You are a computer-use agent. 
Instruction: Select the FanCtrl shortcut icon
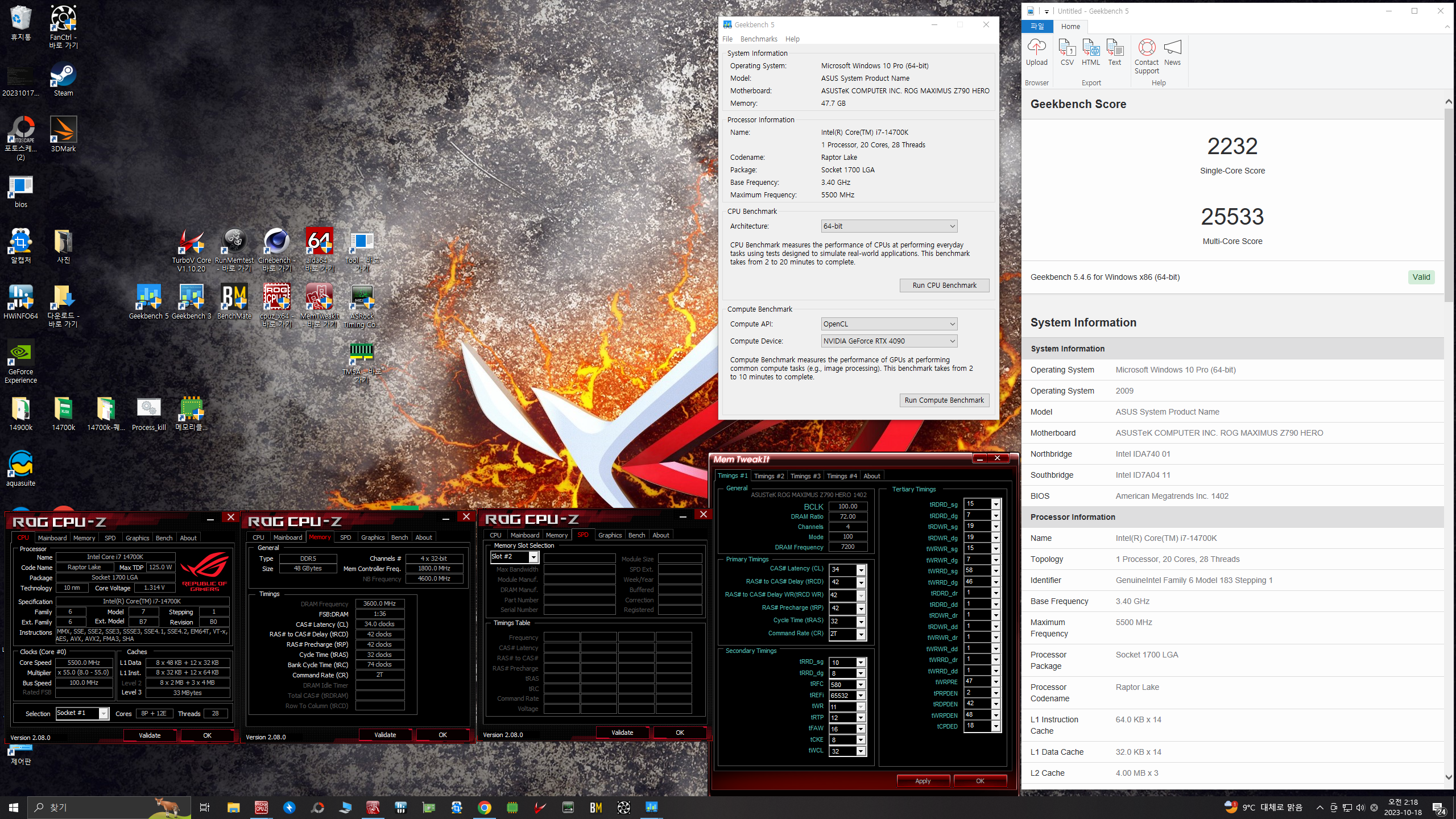coord(63,27)
